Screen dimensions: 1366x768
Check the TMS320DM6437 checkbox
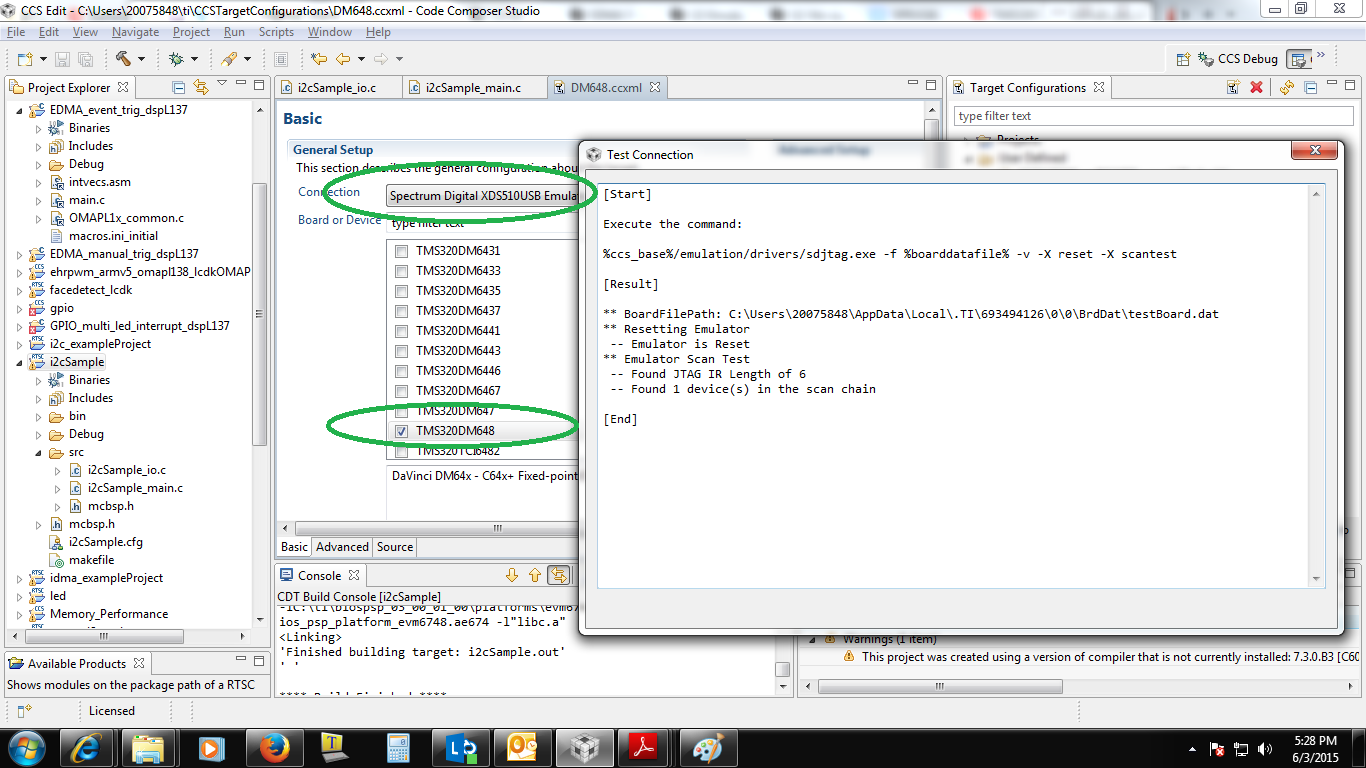tap(401, 311)
